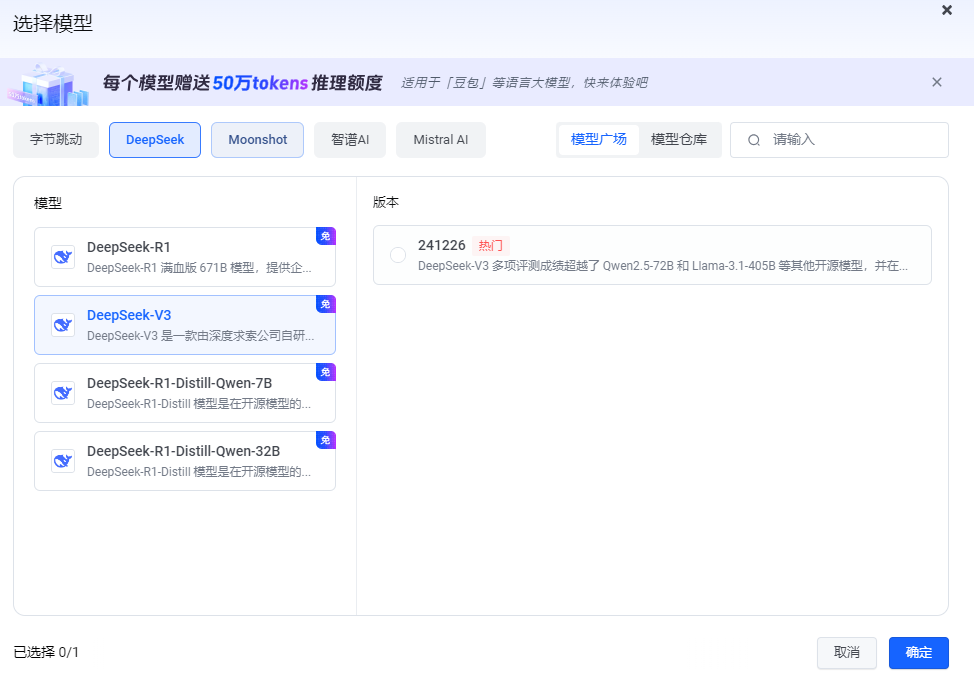Click the 适用于「豆包」banner subtitle
This screenshot has height=686, width=974.
[x=524, y=83]
